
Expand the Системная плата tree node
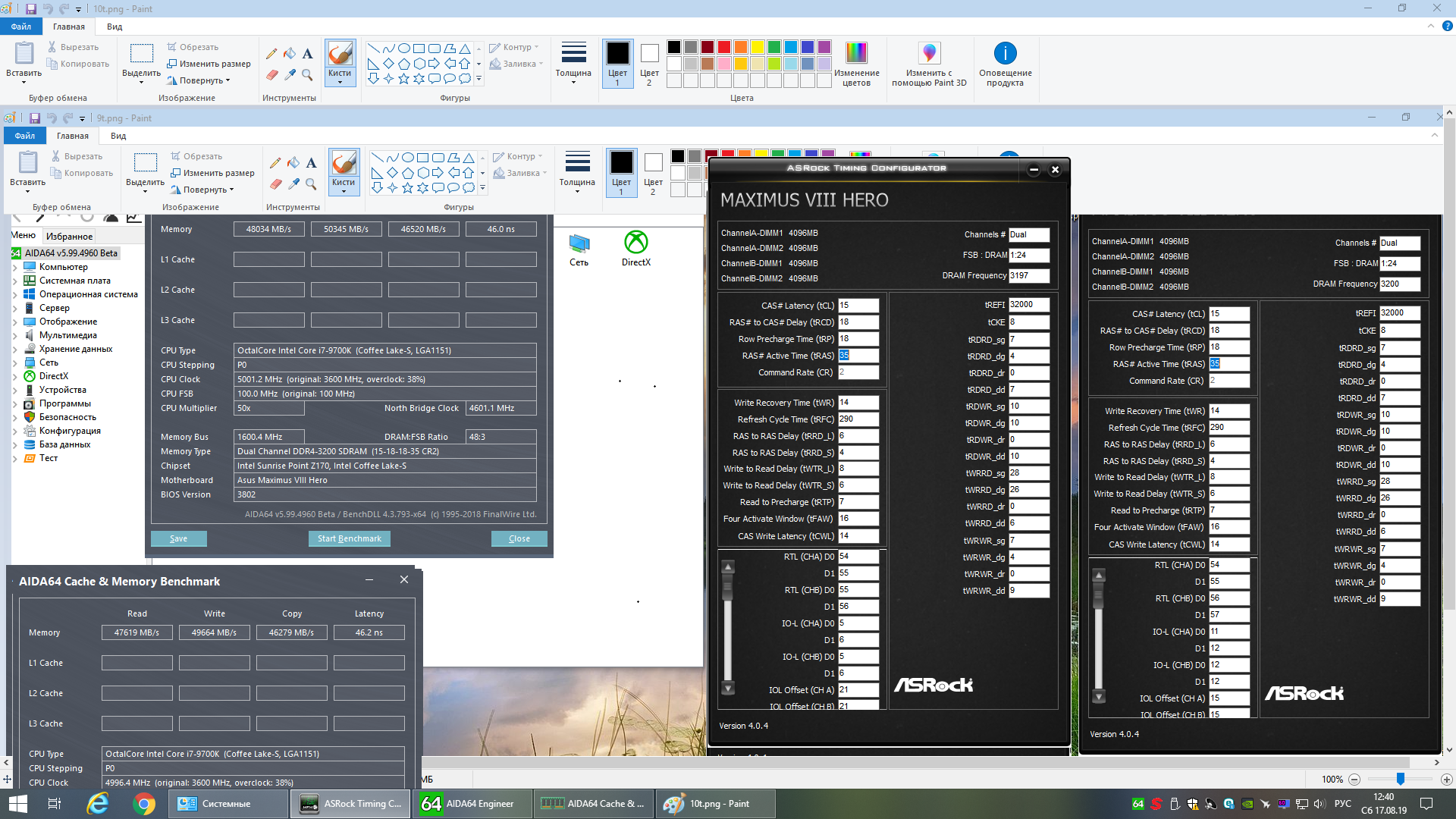click(15, 281)
